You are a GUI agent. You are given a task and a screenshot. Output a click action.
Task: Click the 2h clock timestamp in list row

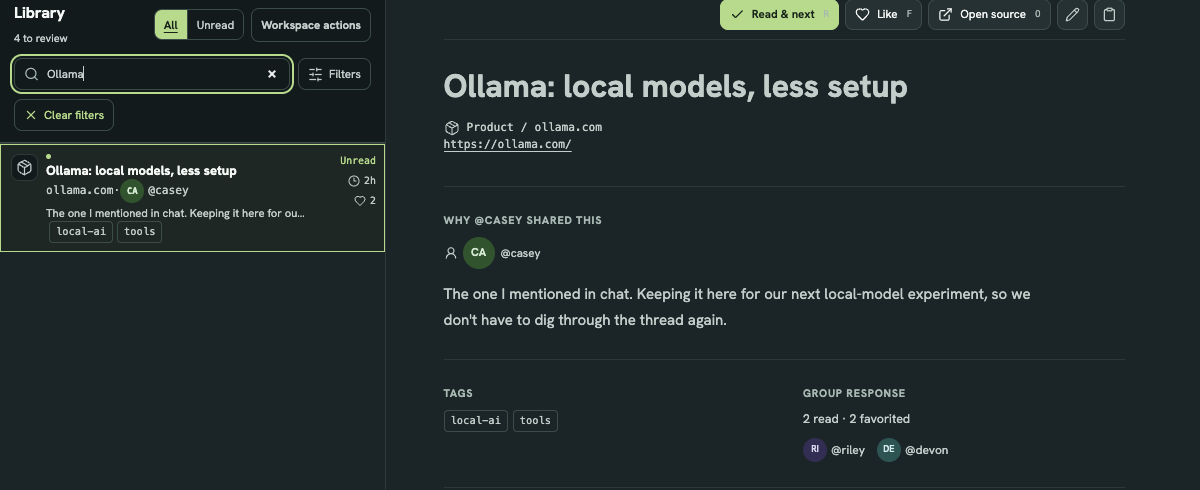point(362,181)
